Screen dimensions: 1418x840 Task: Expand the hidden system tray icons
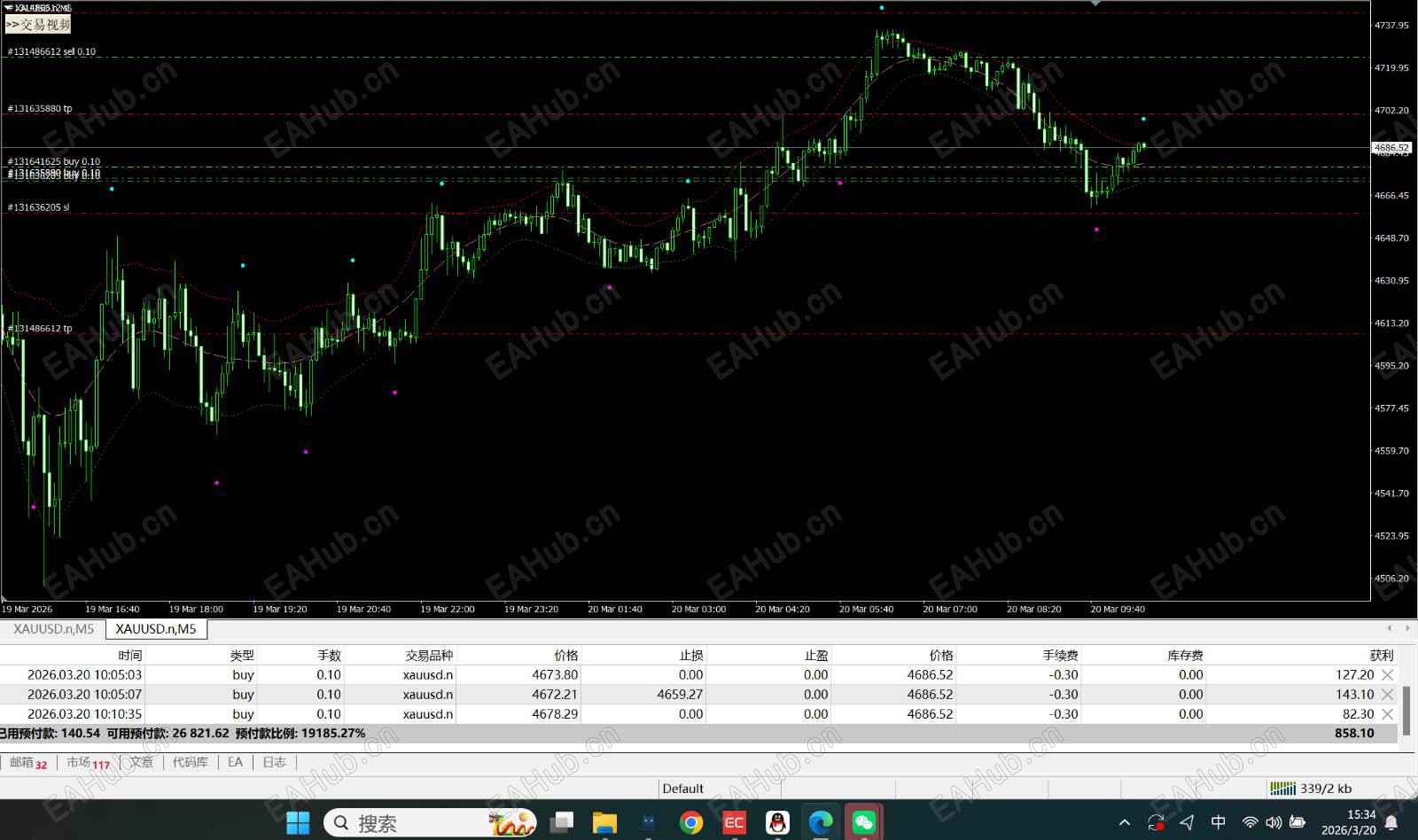pyautogui.click(x=1125, y=823)
